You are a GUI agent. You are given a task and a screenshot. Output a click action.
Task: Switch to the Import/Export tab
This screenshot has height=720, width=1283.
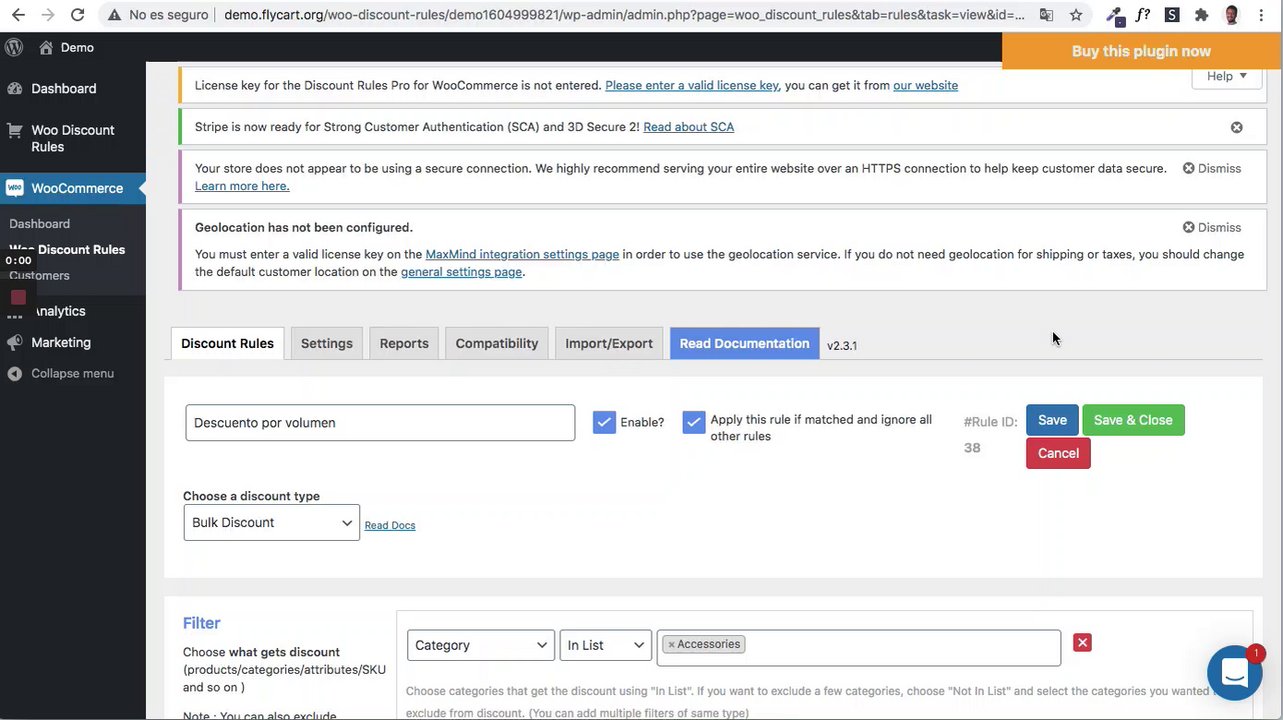(x=609, y=343)
